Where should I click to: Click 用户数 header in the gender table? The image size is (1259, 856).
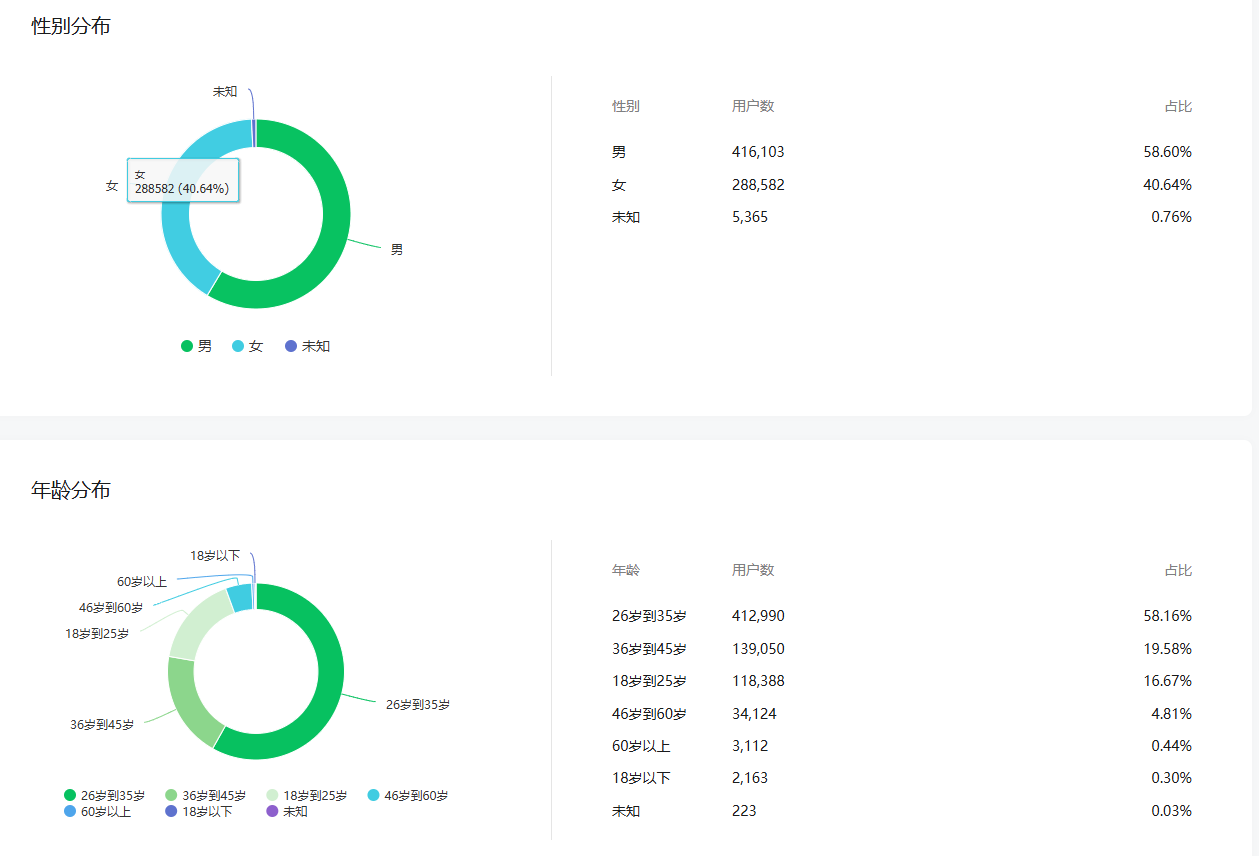point(753,106)
